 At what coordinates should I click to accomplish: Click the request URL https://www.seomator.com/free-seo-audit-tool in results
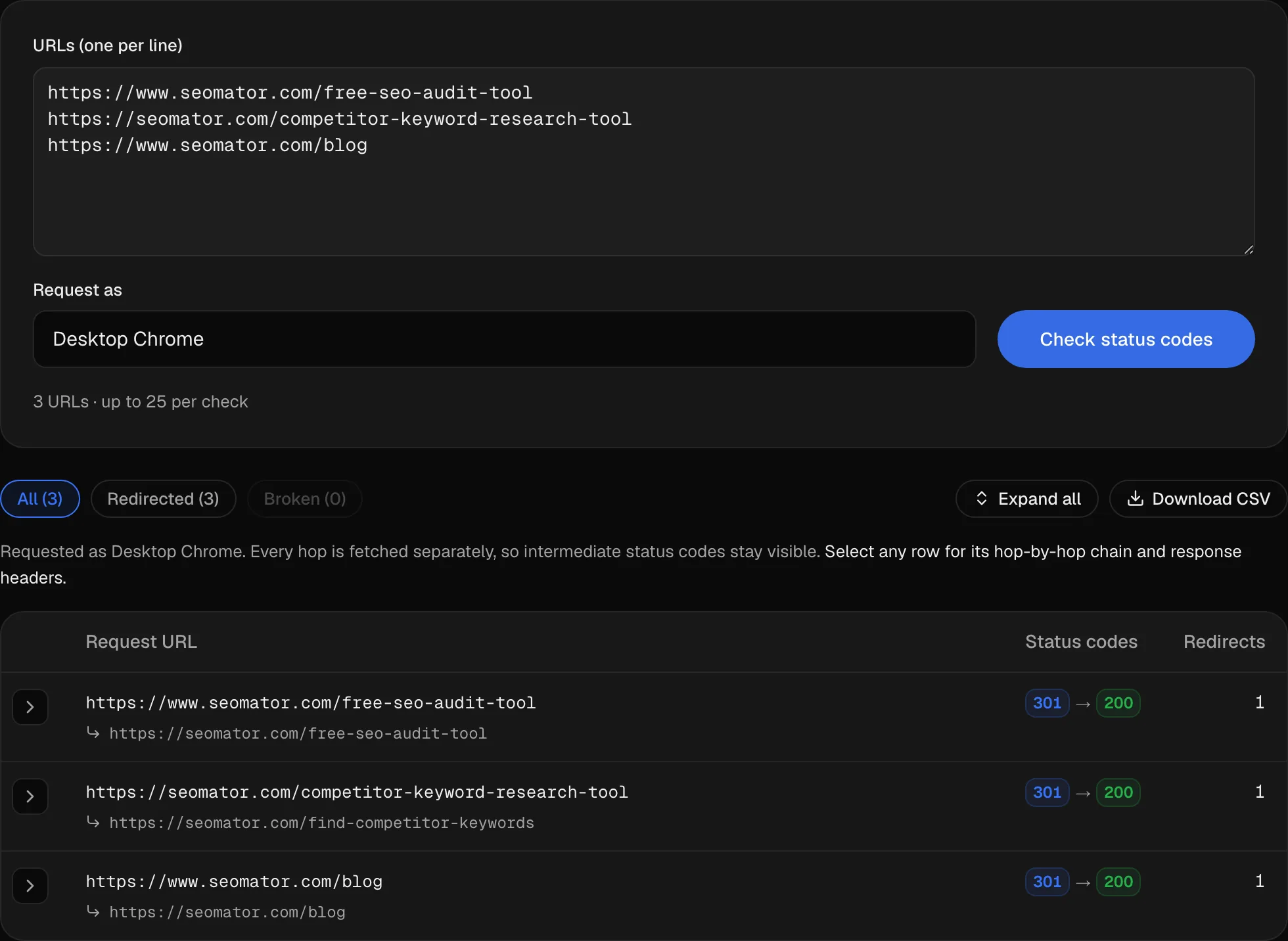point(311,702)
